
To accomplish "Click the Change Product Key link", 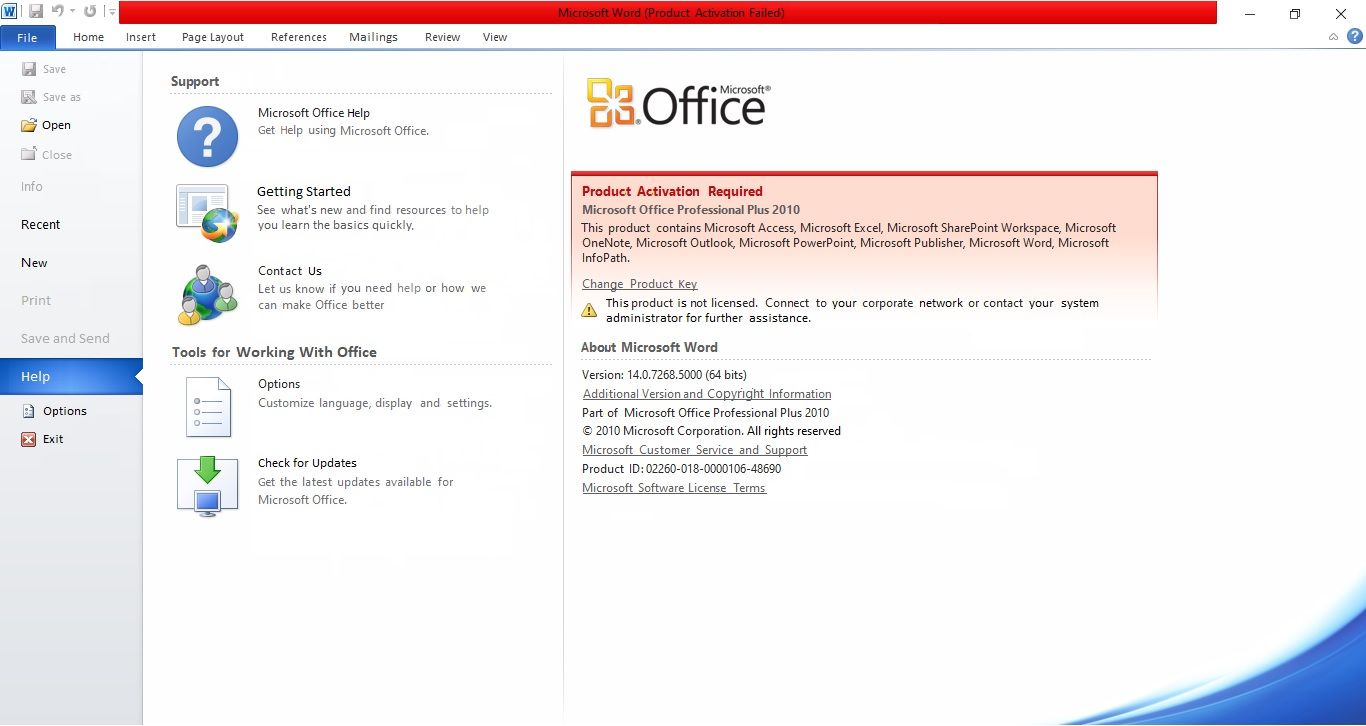I will 640,284.
